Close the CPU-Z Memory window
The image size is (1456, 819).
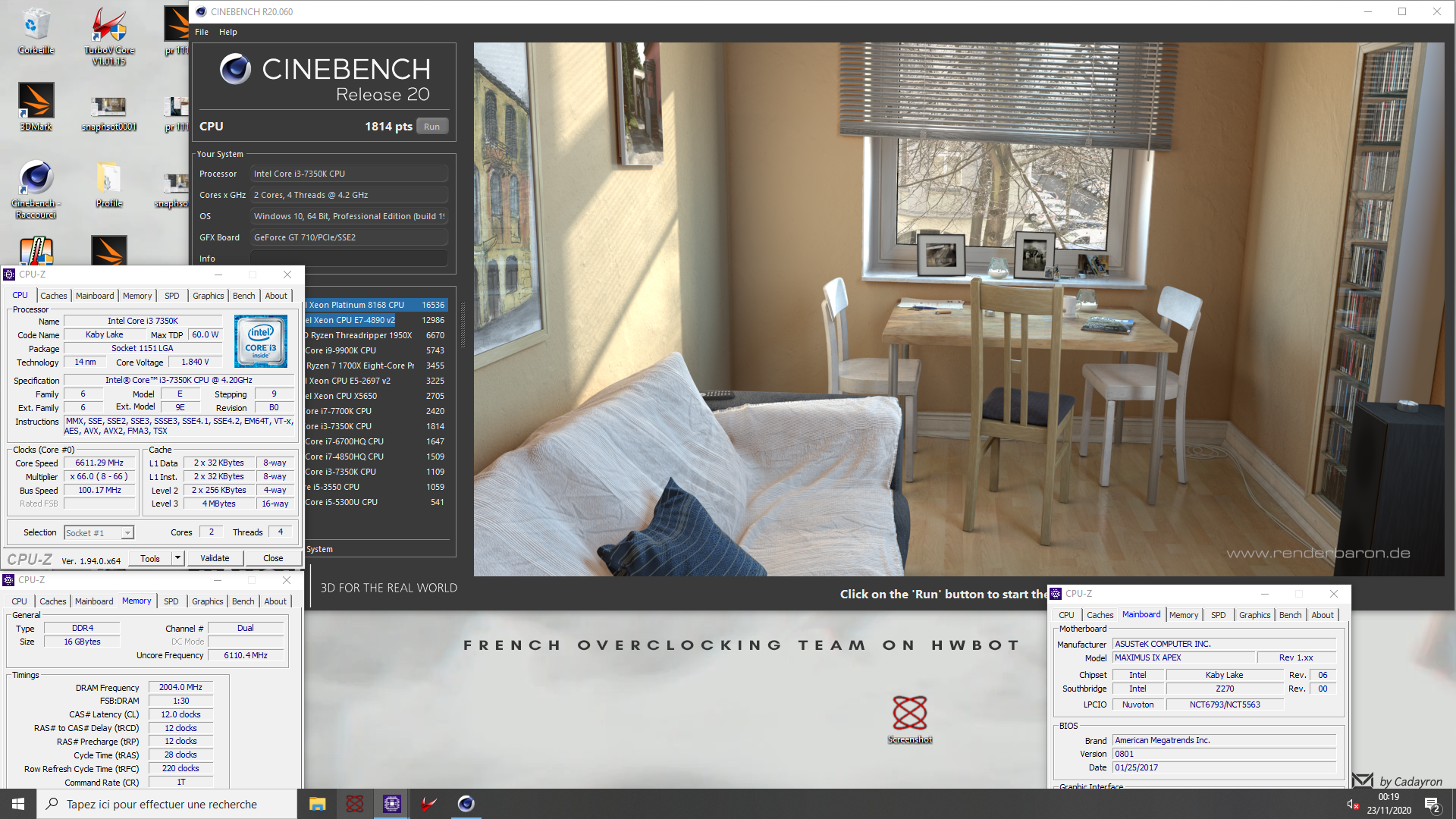tap(287, 580)
